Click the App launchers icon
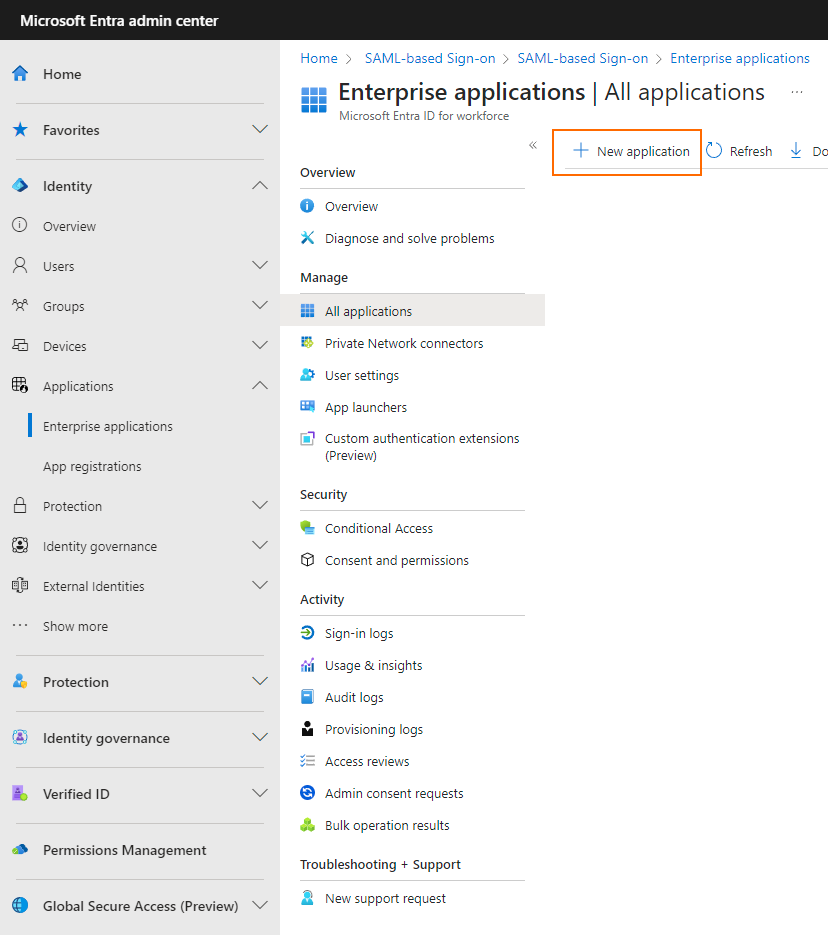828x935 pixels. point(308,407)
